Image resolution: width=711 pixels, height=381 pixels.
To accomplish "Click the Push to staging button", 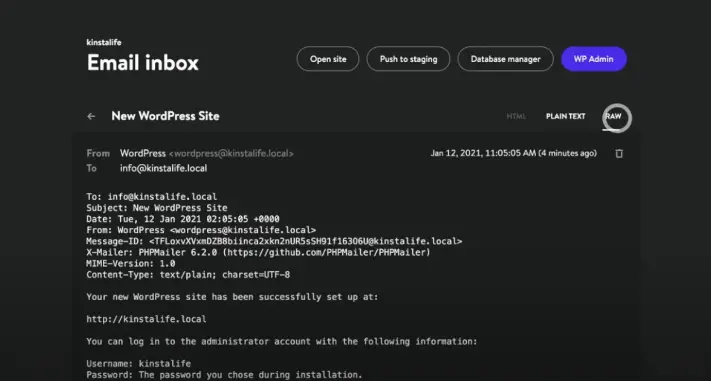I will [x=408, y=59].
